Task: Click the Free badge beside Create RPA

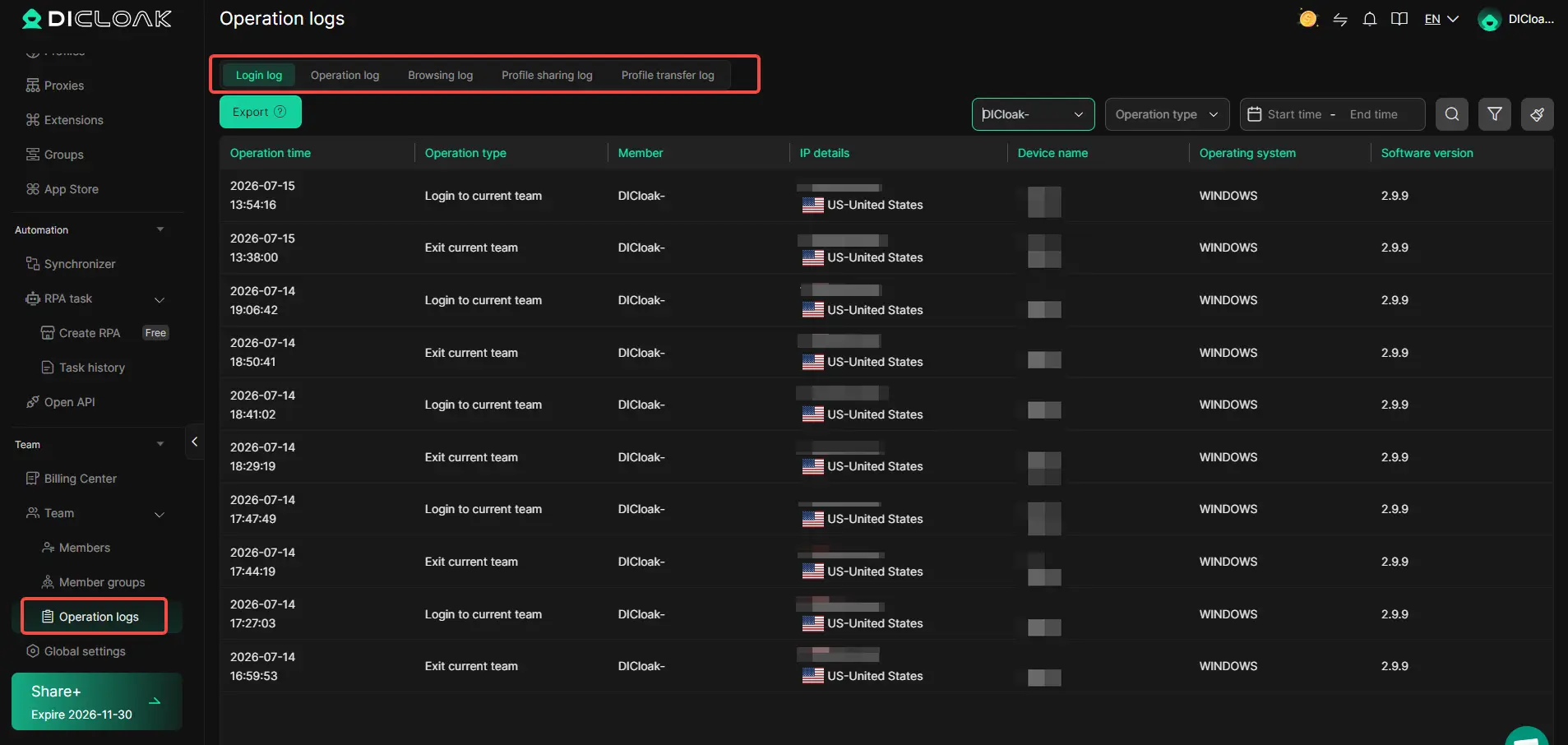Action: point(155,333)
